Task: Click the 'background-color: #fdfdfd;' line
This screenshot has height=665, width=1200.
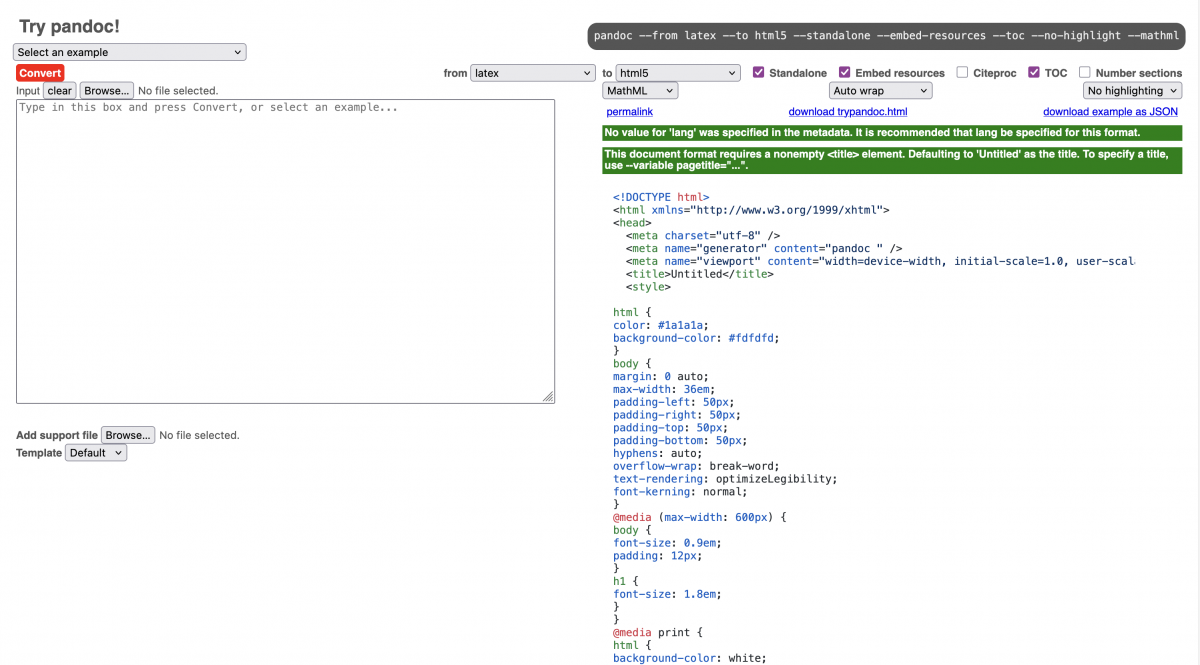Action: coord(696,338)
